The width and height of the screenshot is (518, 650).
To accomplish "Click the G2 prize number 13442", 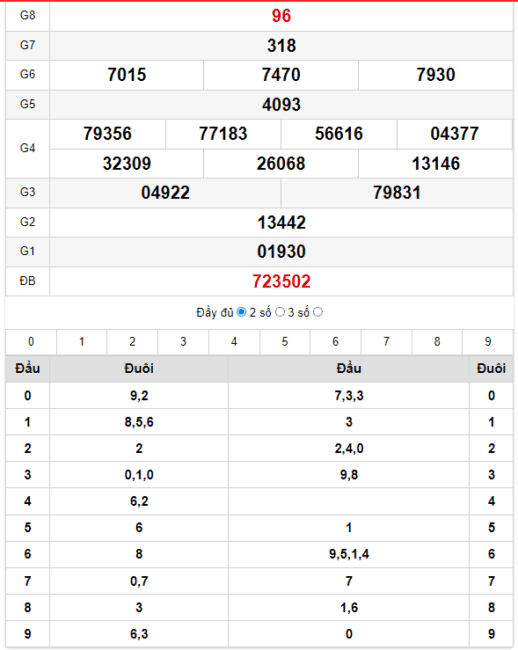I will 281,223.
